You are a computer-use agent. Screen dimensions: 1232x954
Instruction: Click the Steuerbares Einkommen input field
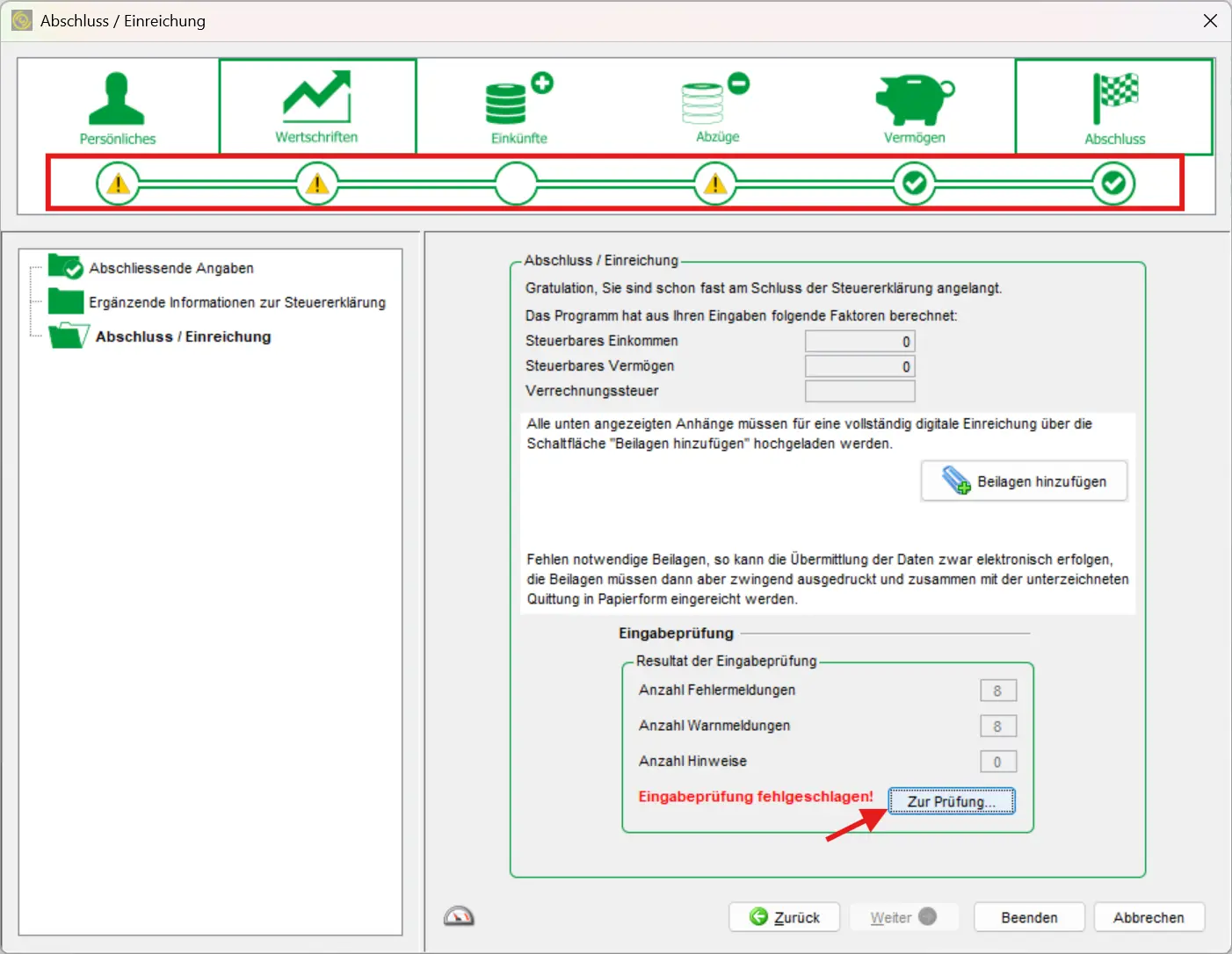tap(859, 341)
